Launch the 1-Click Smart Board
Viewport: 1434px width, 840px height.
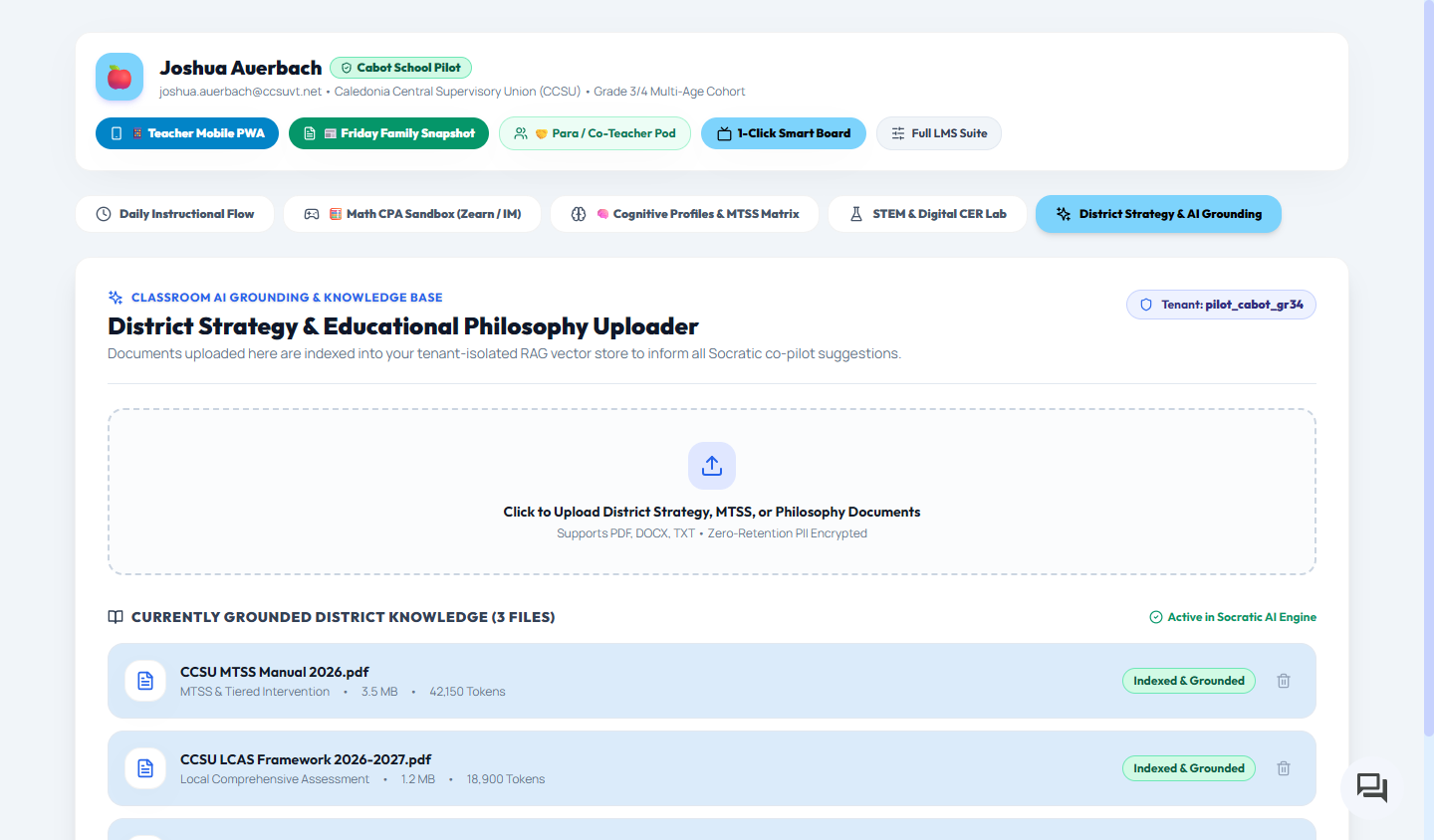point(784,133)
